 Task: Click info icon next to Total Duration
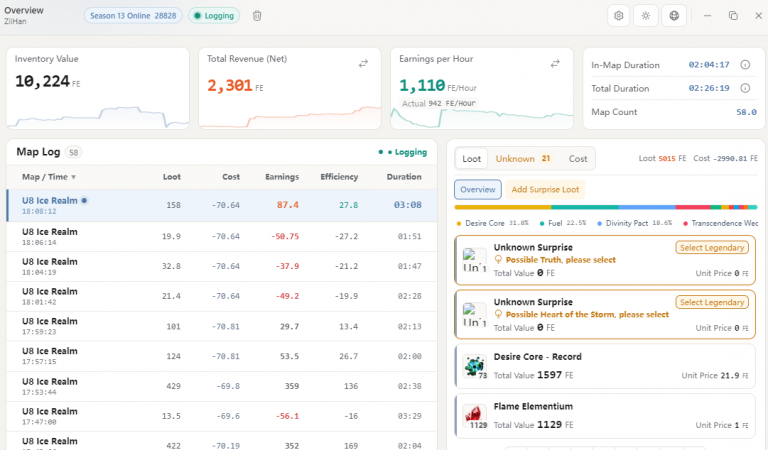(745, 88)
